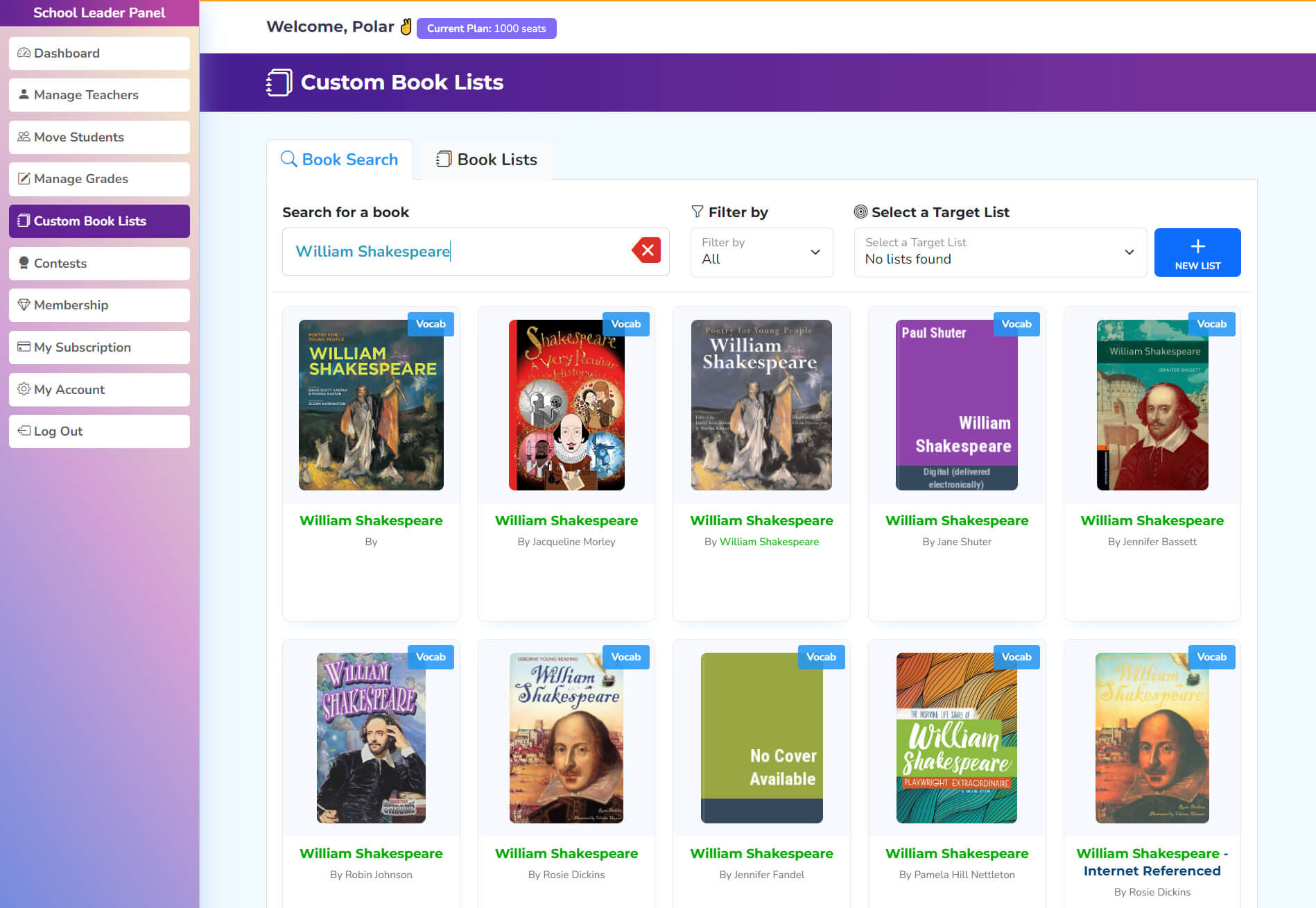
Task: Expand the Select a Target List dropdown
Action: pos(1000,252)
